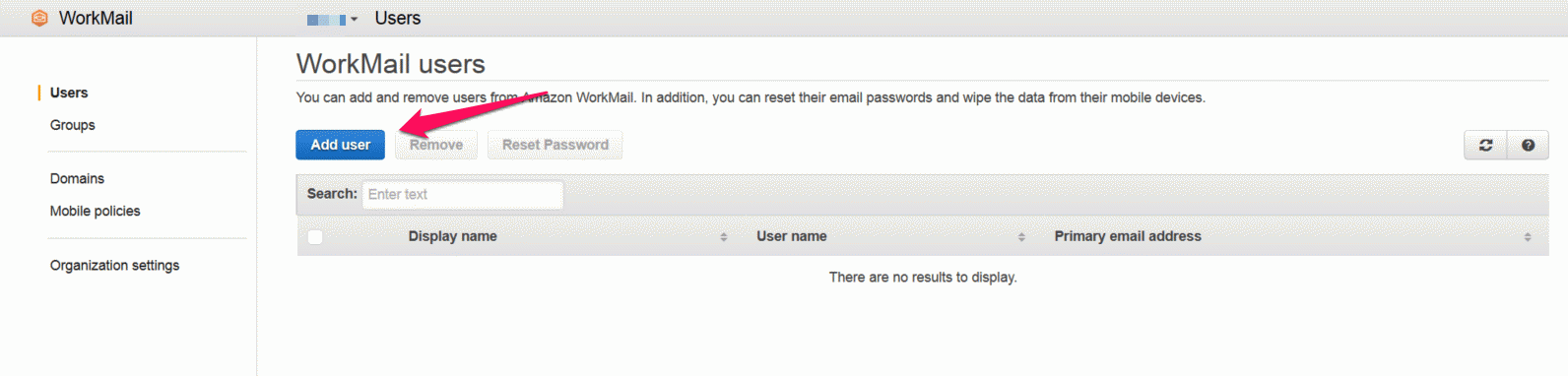Screen dimensions: 1568x376
Task: Focus the Search text field
Action: coord(463,195)
